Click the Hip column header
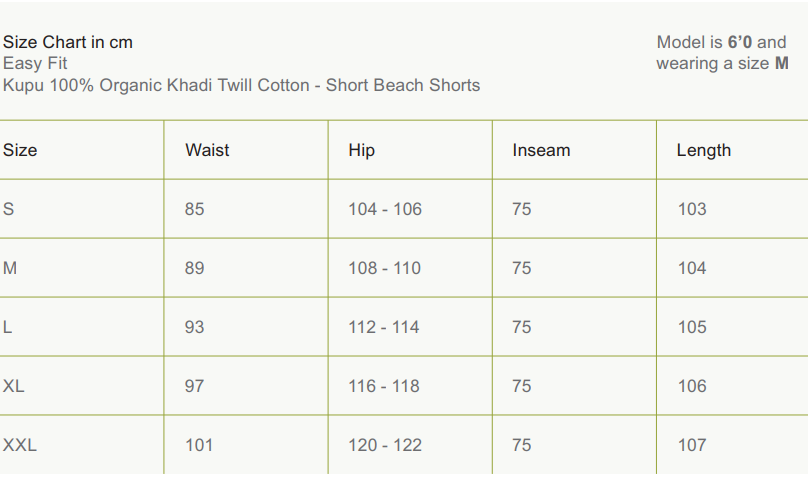 [x=362, y=150]
